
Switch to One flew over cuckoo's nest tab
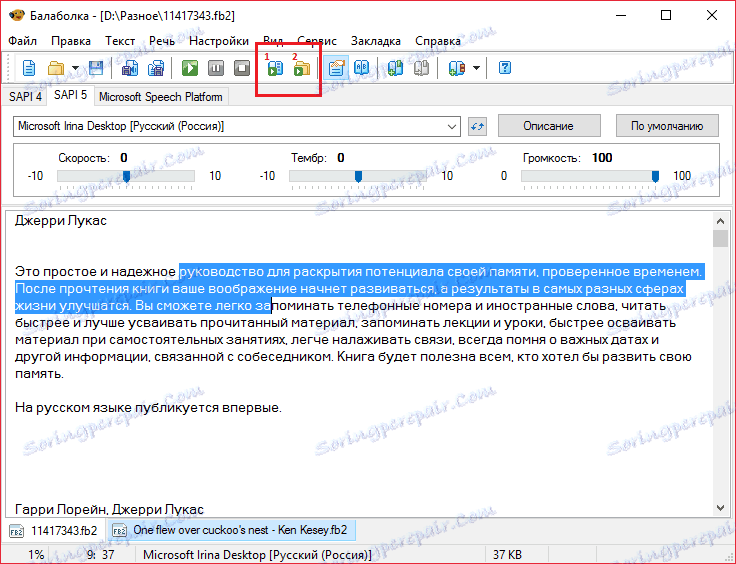tap(231, 530)
